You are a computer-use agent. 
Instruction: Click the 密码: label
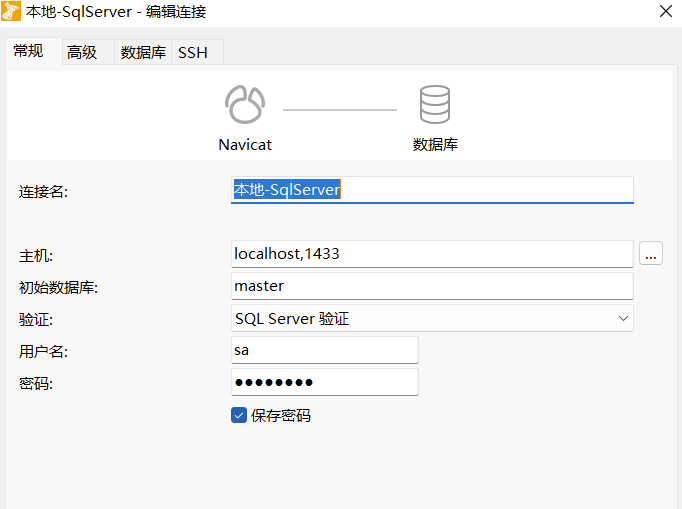point(36,384)
